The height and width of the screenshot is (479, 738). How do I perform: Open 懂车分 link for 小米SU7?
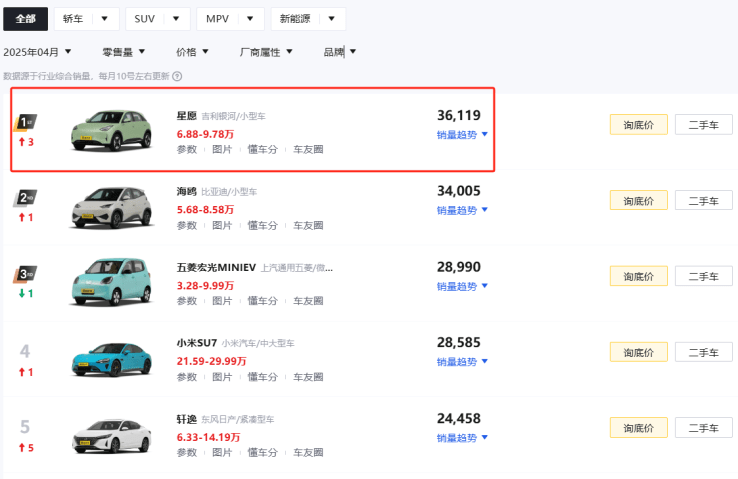point(262,376)
